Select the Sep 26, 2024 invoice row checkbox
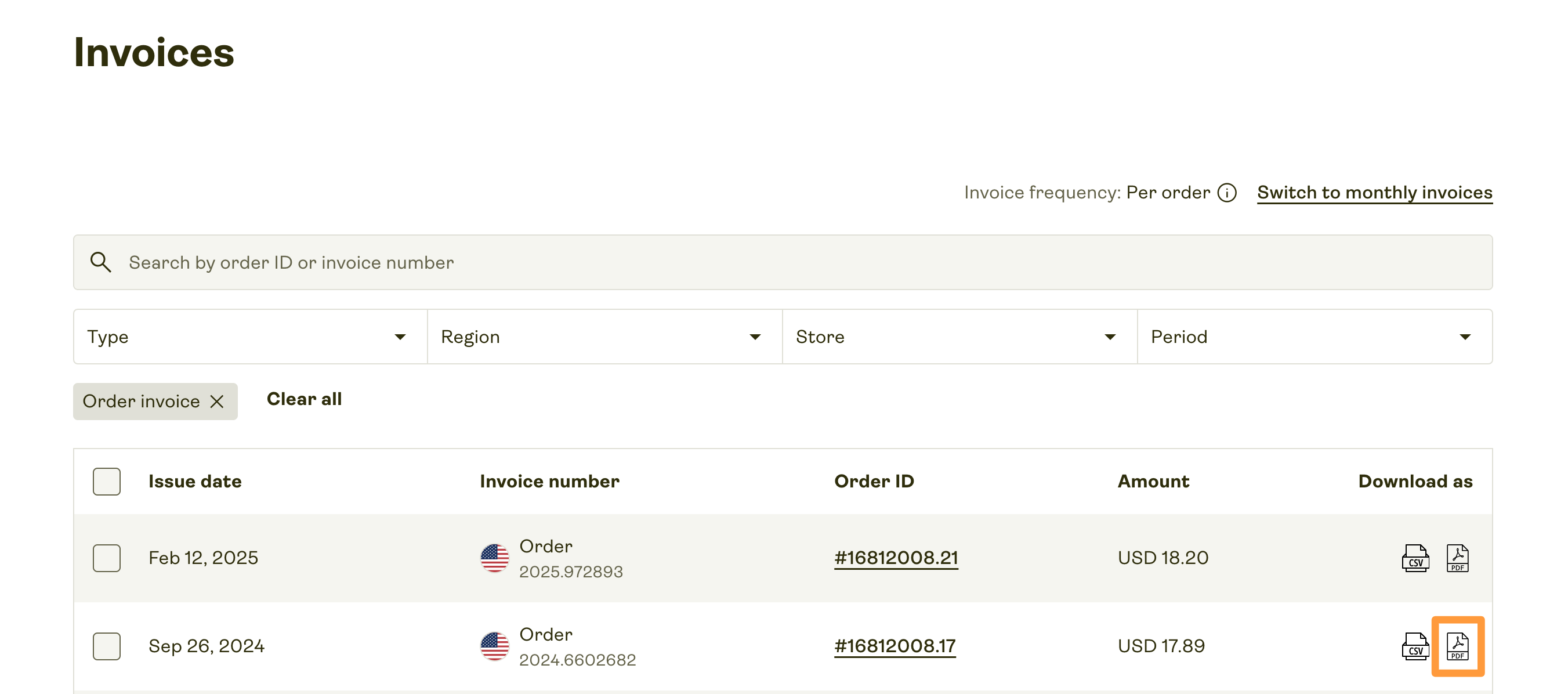 106,646
